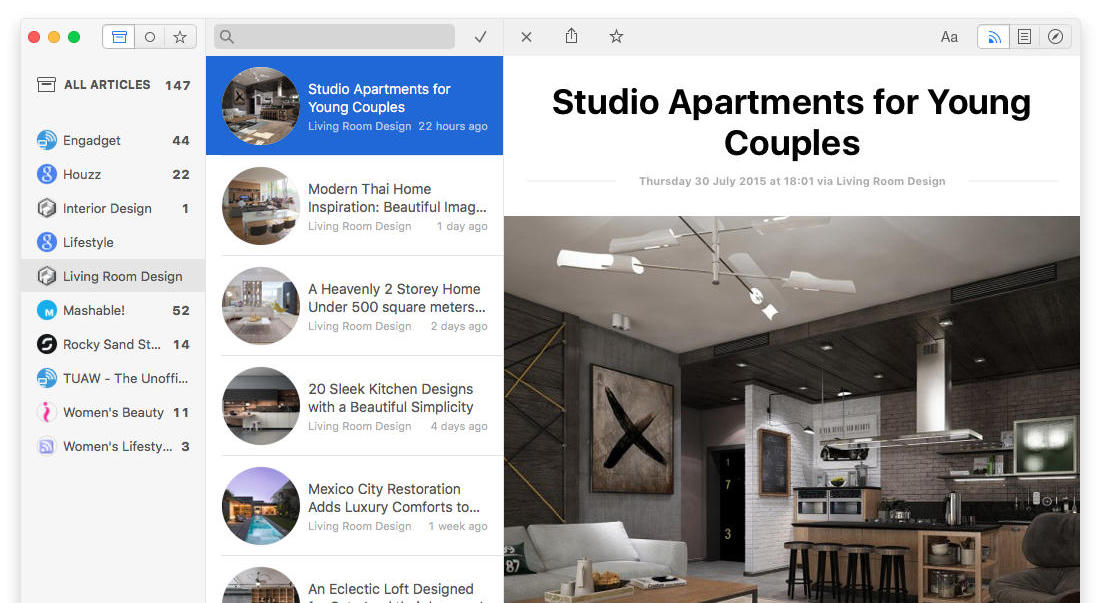The height and width of the screenshot is (603, 1102).
Task: Show all articles filter in sidebar toolbar
Action: 119,37
